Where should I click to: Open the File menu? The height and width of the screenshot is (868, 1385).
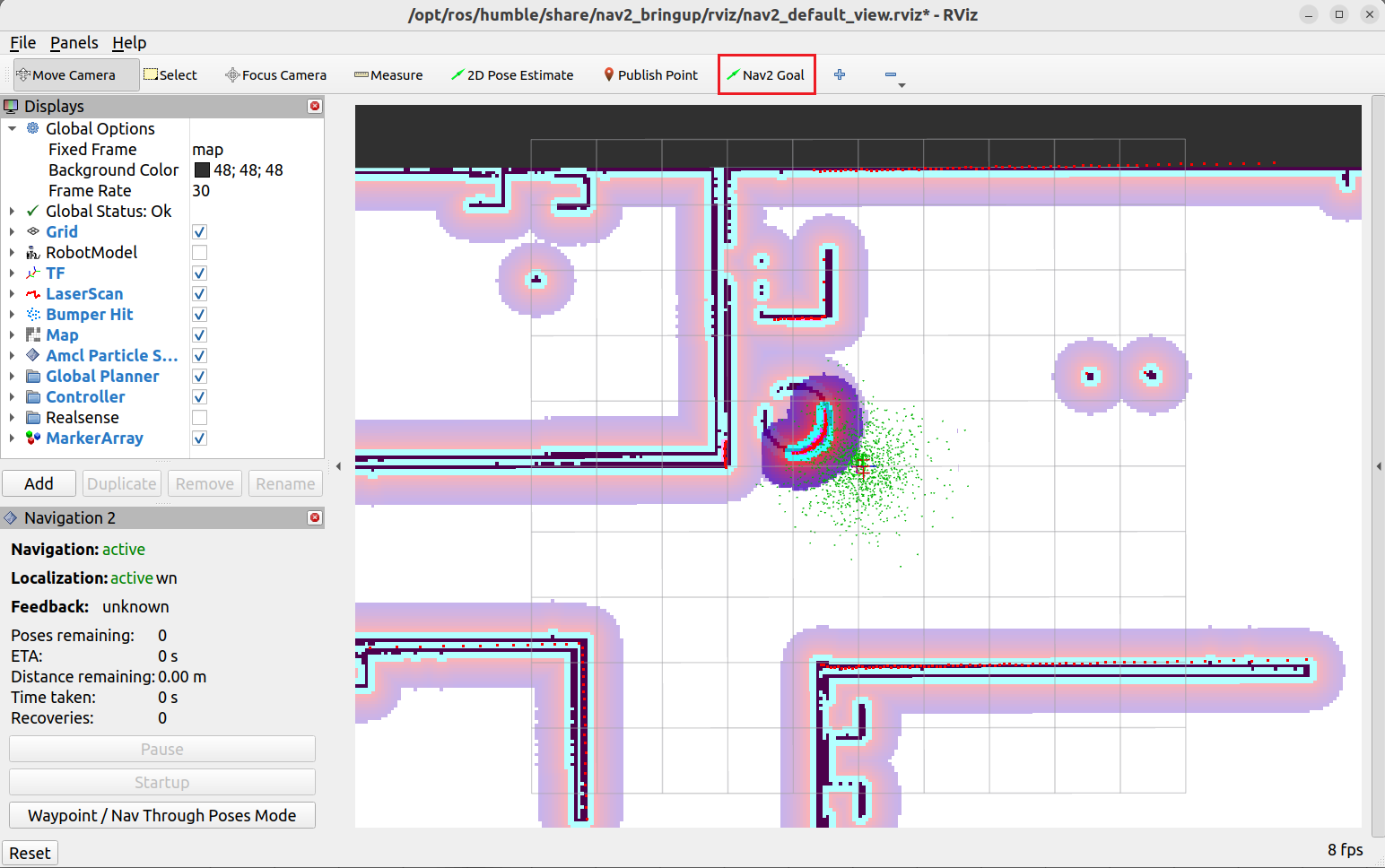22,43
